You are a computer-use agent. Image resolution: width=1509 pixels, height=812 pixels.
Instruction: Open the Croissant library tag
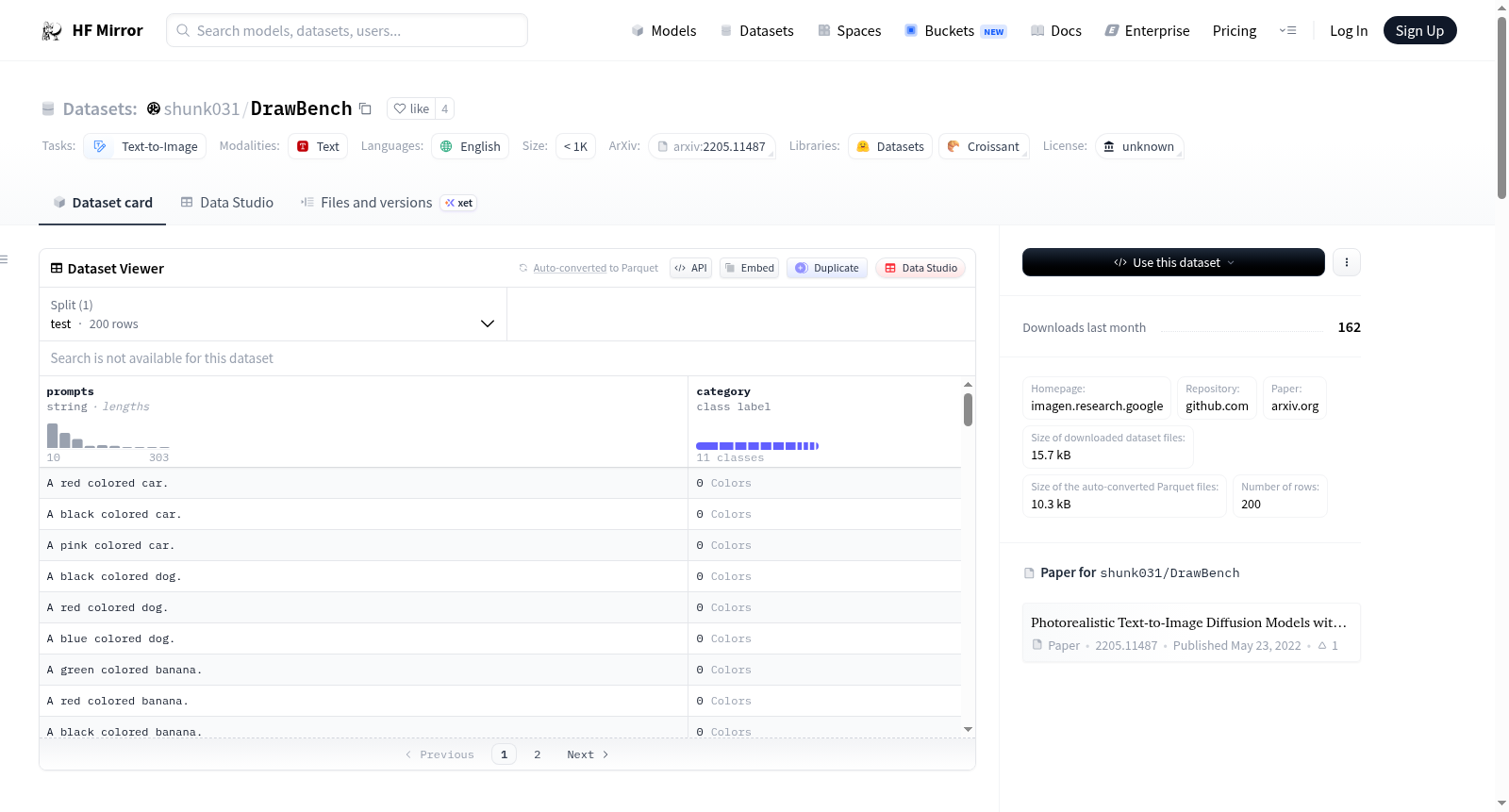[x=984, y=146]
